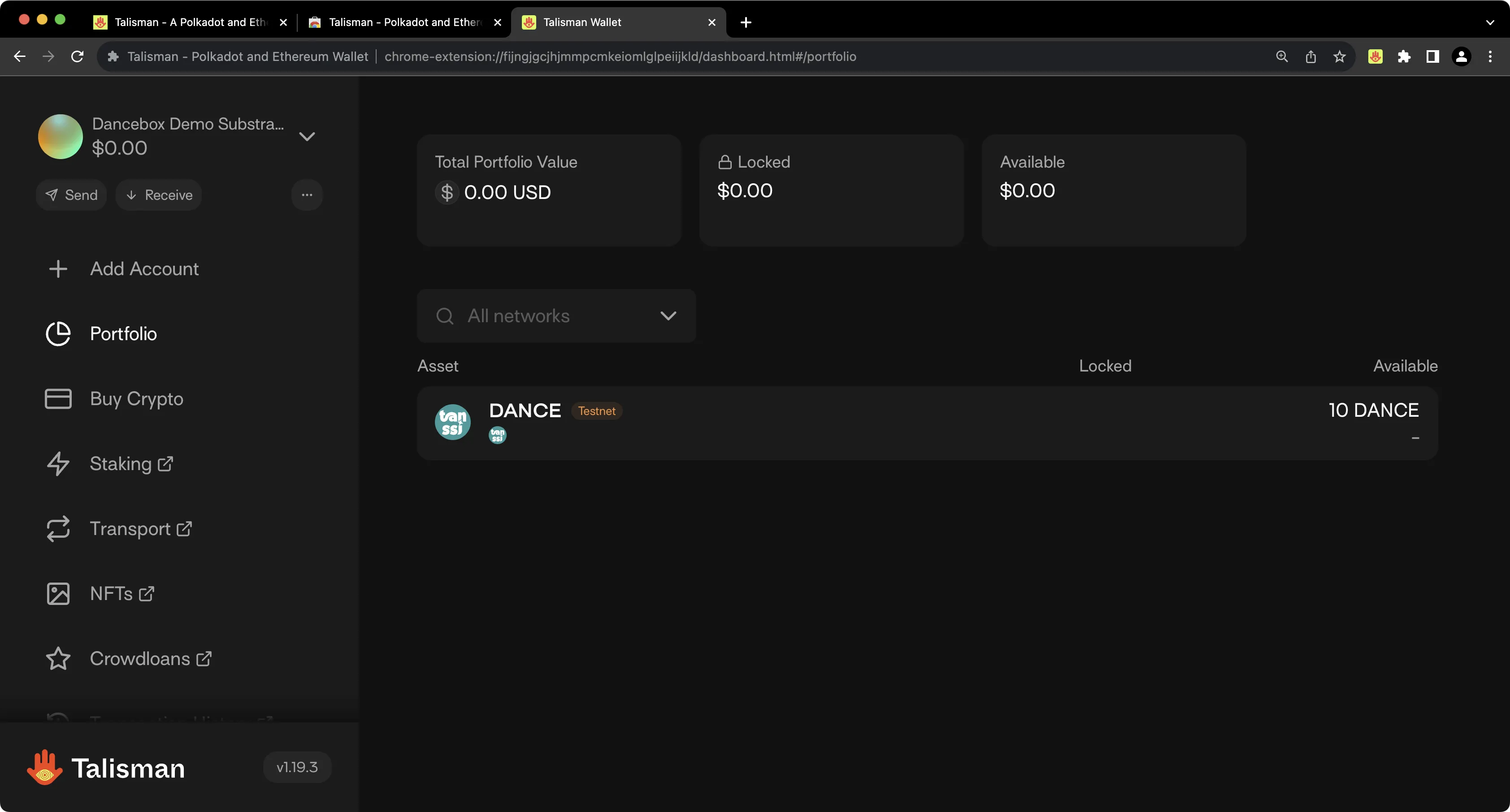Open the NFTs link
The width and height of the screenshot is (1510, 812).
click(122, 593)
